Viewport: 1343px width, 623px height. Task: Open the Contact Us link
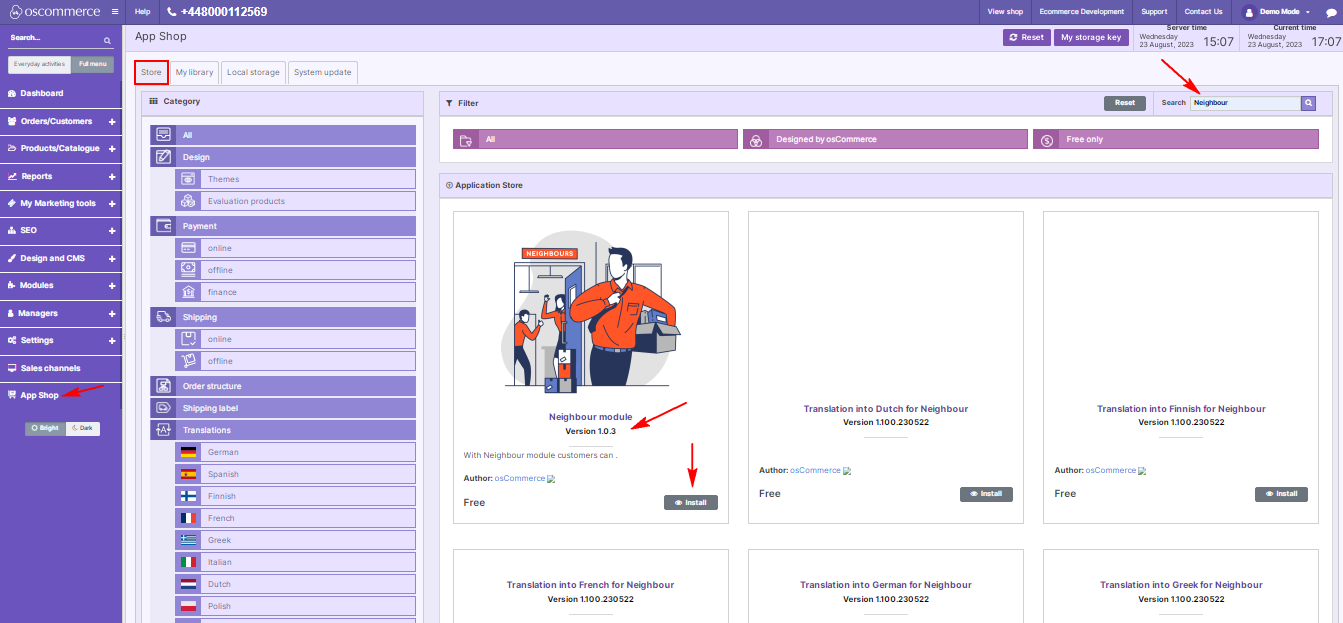coord(1204,12)
